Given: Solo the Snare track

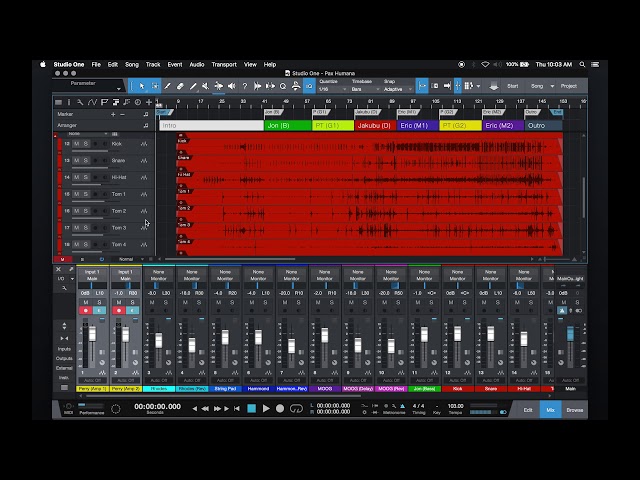Looking at the screenshot, I should tap(86, 160).
